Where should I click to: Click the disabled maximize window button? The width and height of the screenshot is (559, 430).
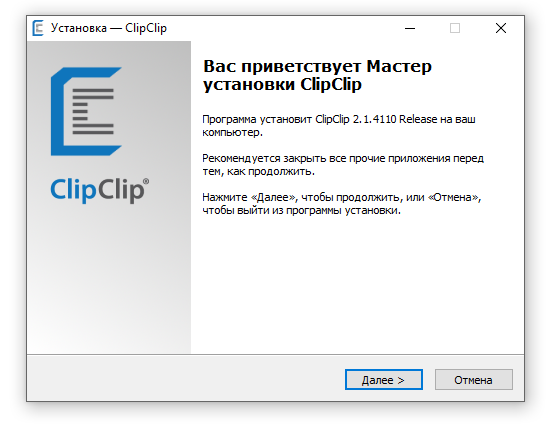(455, 28)
